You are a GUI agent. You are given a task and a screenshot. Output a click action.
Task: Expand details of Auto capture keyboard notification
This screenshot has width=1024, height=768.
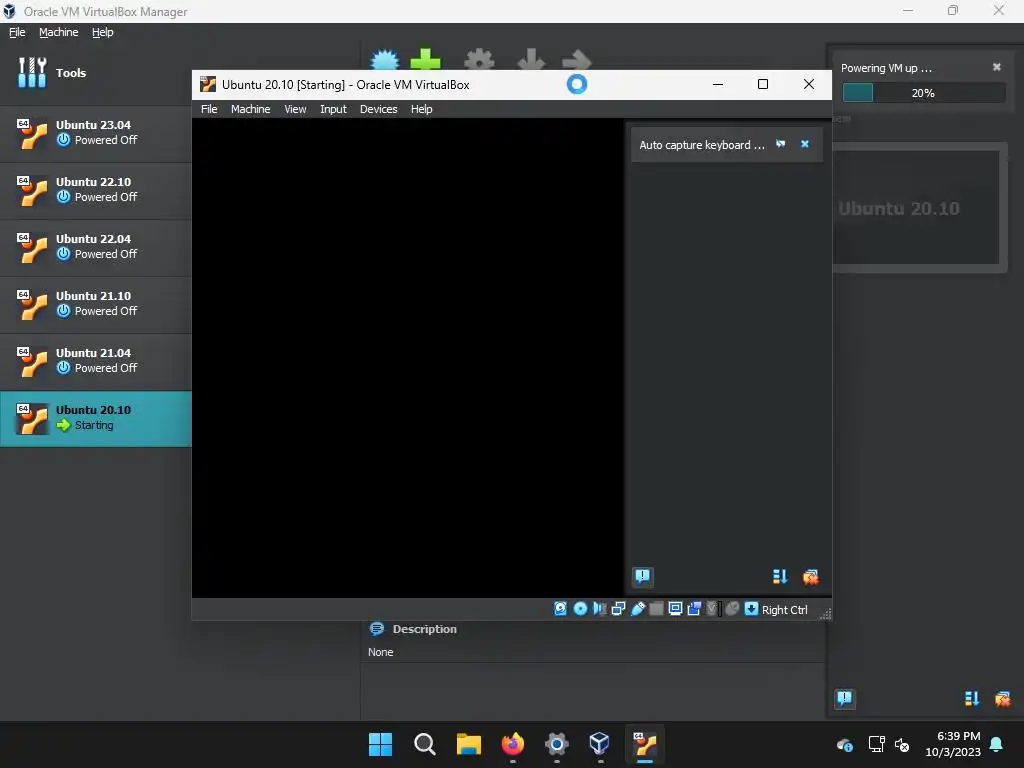780,144
